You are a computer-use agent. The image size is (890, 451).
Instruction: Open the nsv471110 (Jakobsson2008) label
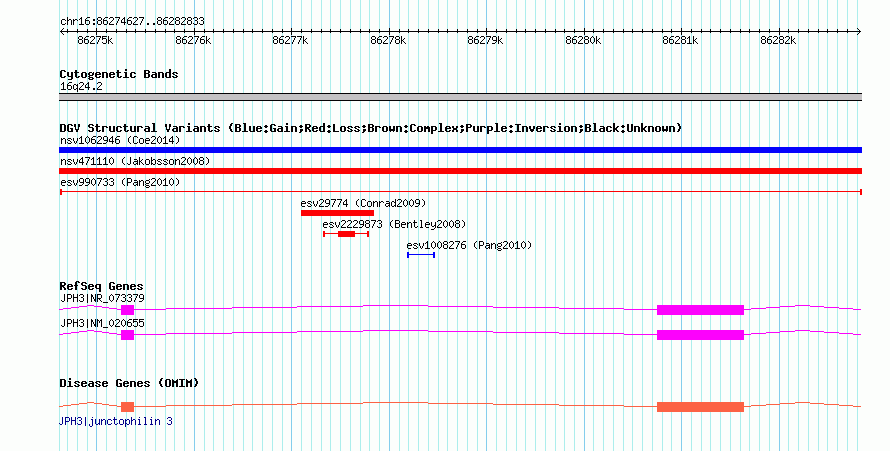[135, 161]
